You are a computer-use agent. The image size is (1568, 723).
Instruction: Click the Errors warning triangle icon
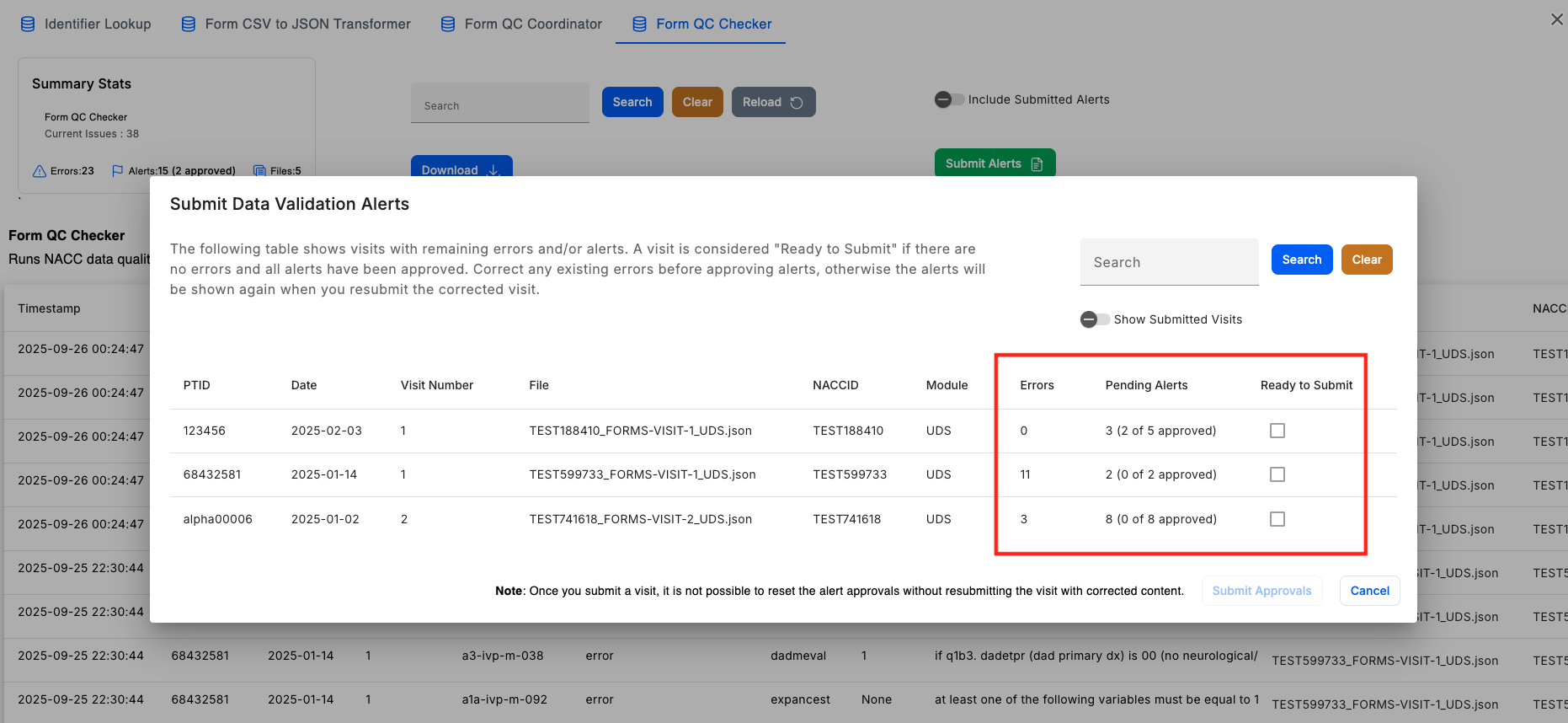click(x=40, y=171)
